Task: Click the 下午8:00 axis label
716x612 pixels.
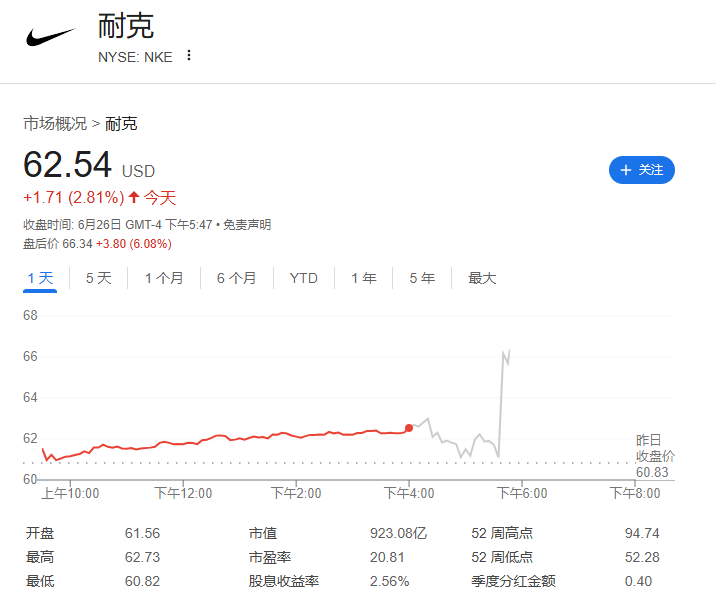Action: point(635,493)
